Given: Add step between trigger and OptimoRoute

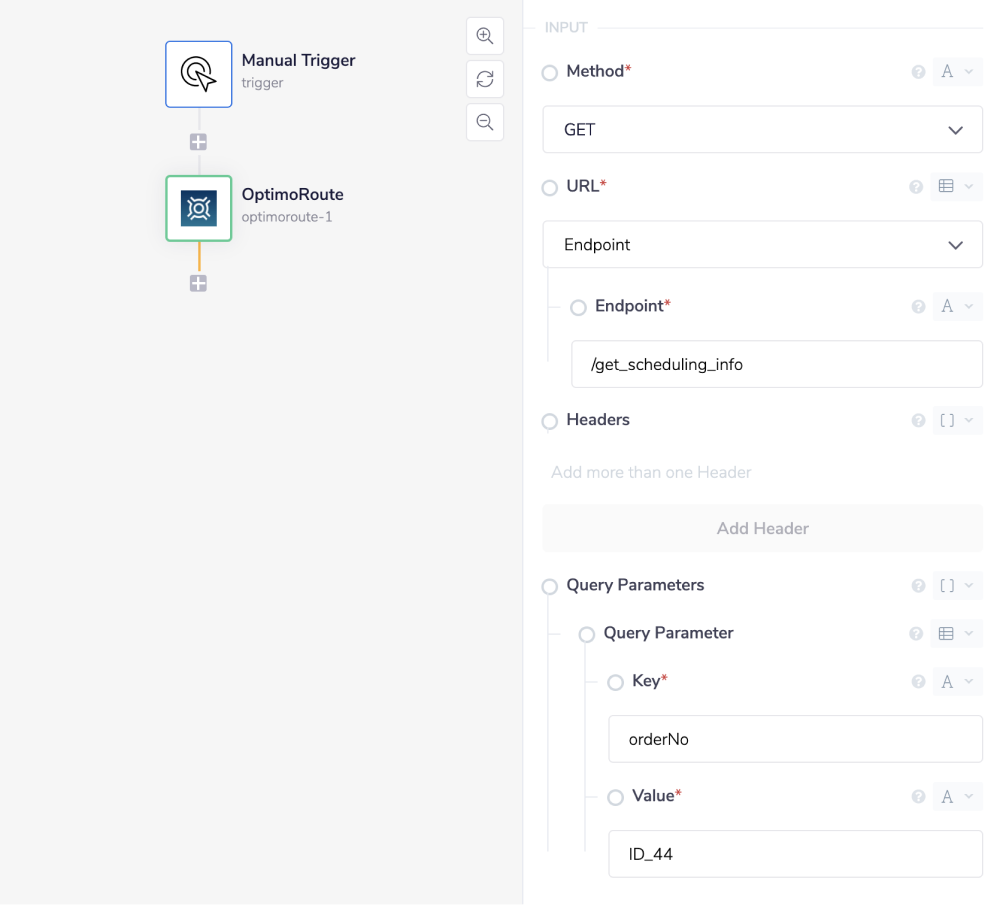Looking at the screenshot, I should point(198,142).
